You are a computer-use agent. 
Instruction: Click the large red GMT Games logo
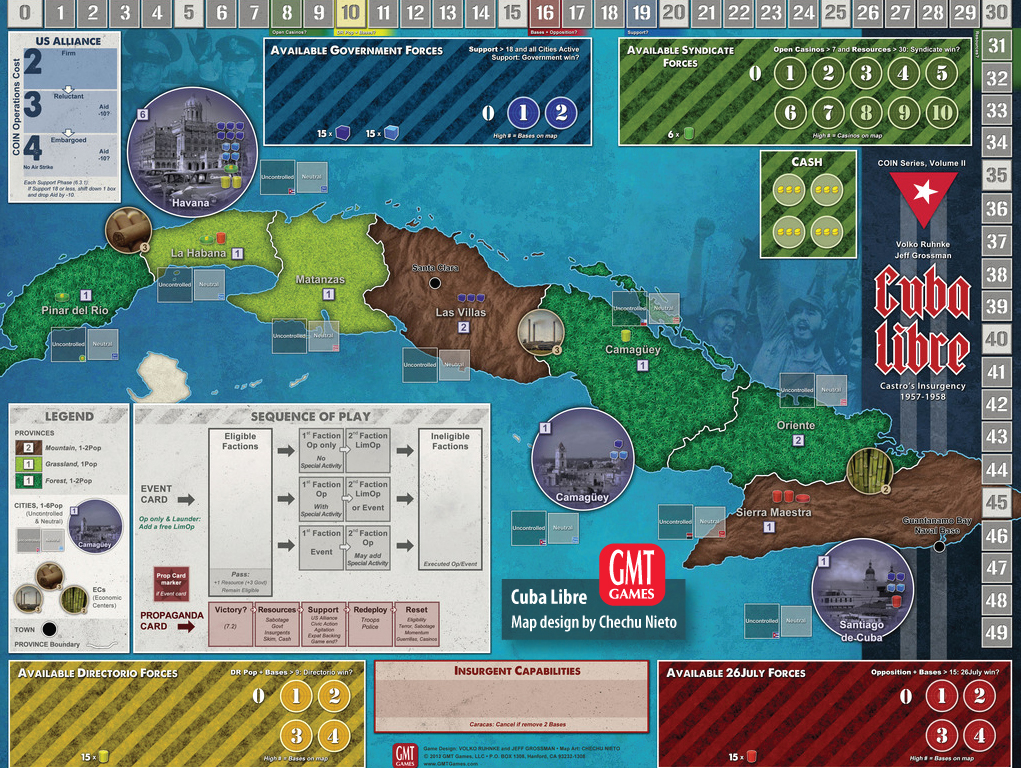(x=632, y=575)
